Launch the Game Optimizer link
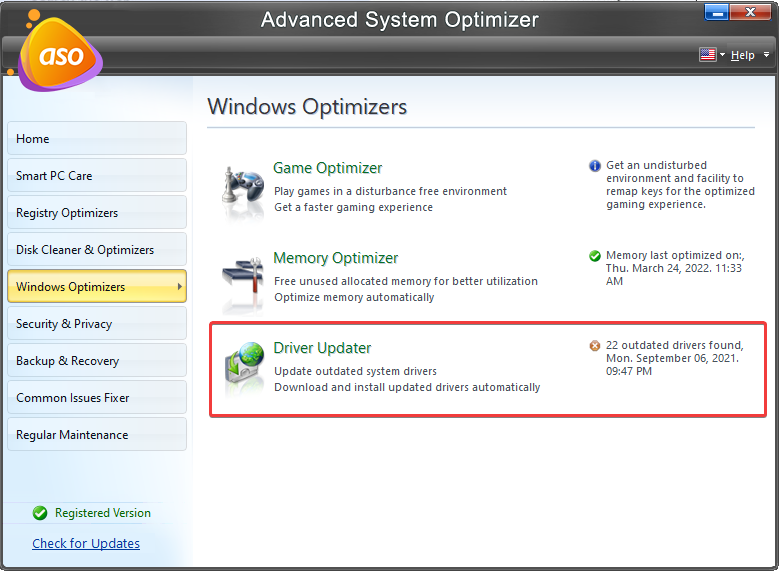This screenshot has height=571, width=781. tap(328, 168)
